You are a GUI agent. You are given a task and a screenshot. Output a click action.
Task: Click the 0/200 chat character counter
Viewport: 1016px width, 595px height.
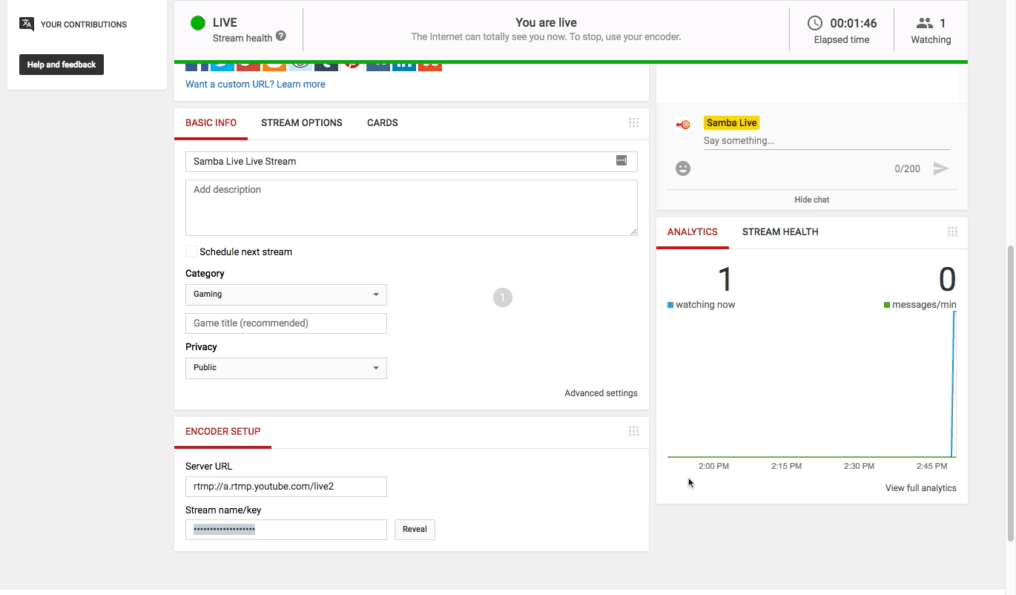(907, 169)
